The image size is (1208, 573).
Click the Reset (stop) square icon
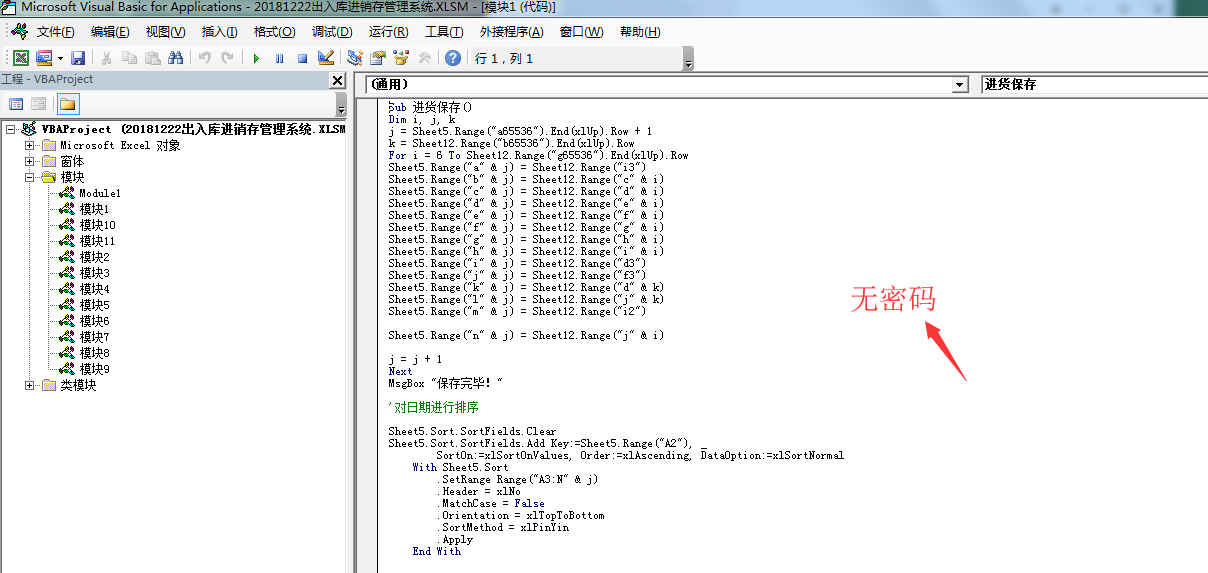(x=302, y=59)
